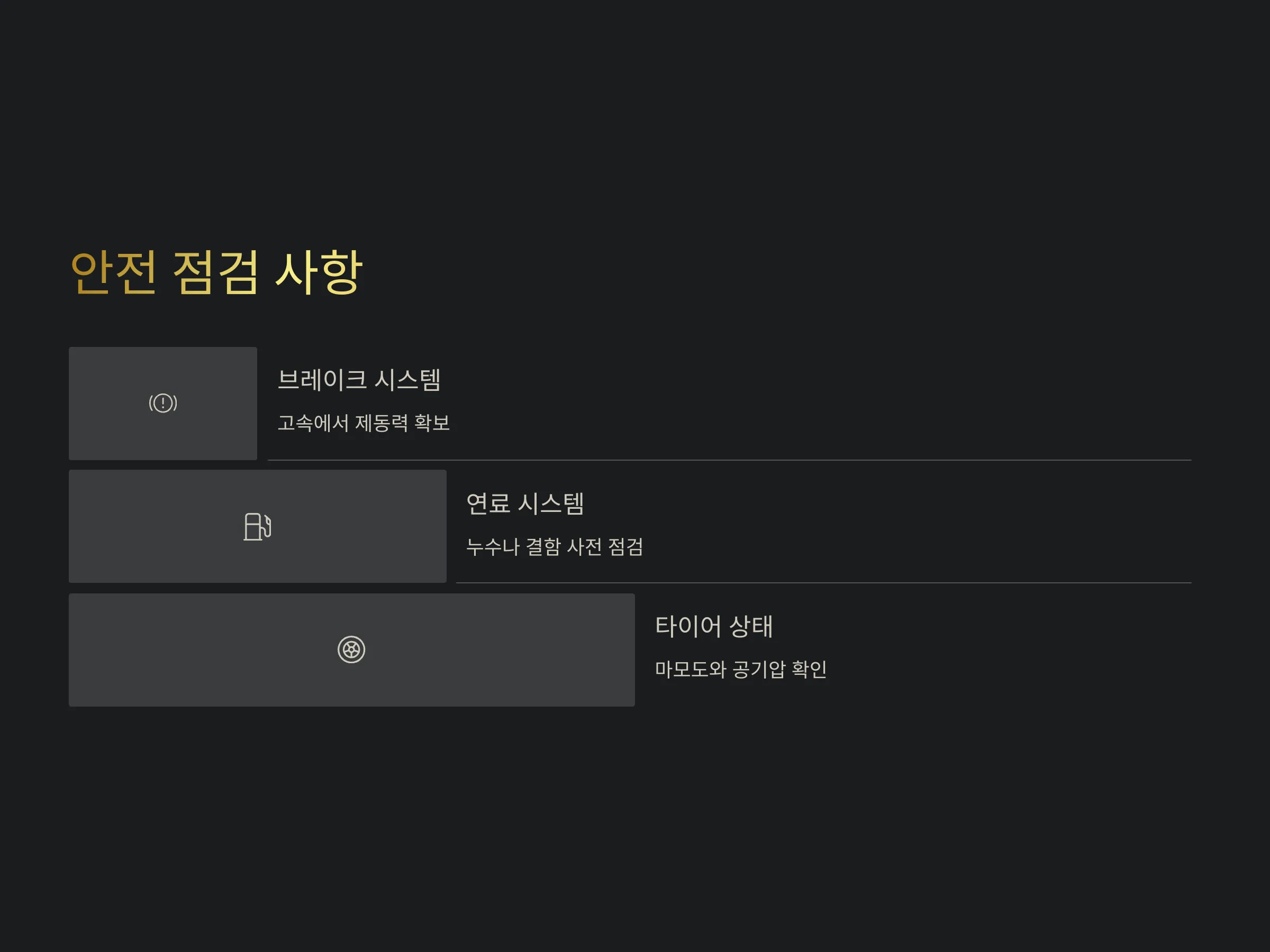The width and height of the screenshot is (1270, 952).
Task: Click the word 사항 in the title
Action: click(x=319, y=272)
